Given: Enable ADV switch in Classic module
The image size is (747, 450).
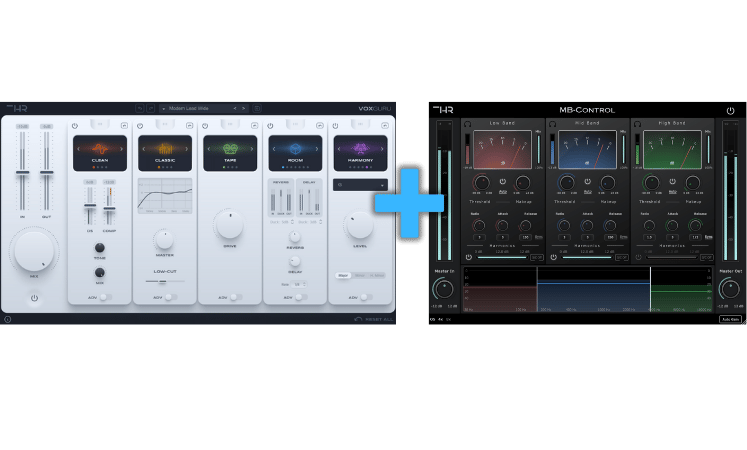Looking at the screenshot, I should pyautogui.click(x=171, y=297).
